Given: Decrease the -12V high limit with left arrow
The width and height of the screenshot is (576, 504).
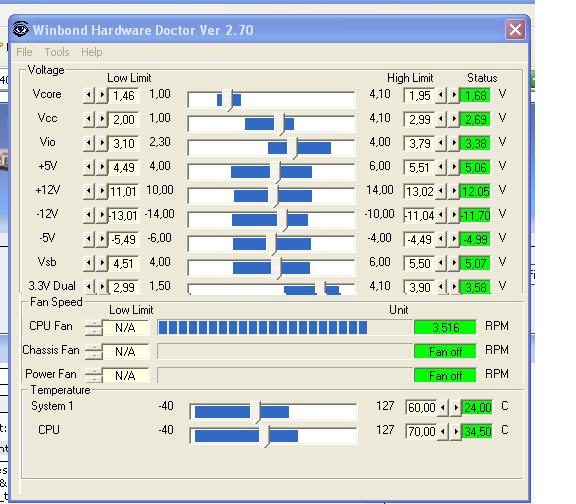Looking at the screenshot, I should tap(441, 216).
